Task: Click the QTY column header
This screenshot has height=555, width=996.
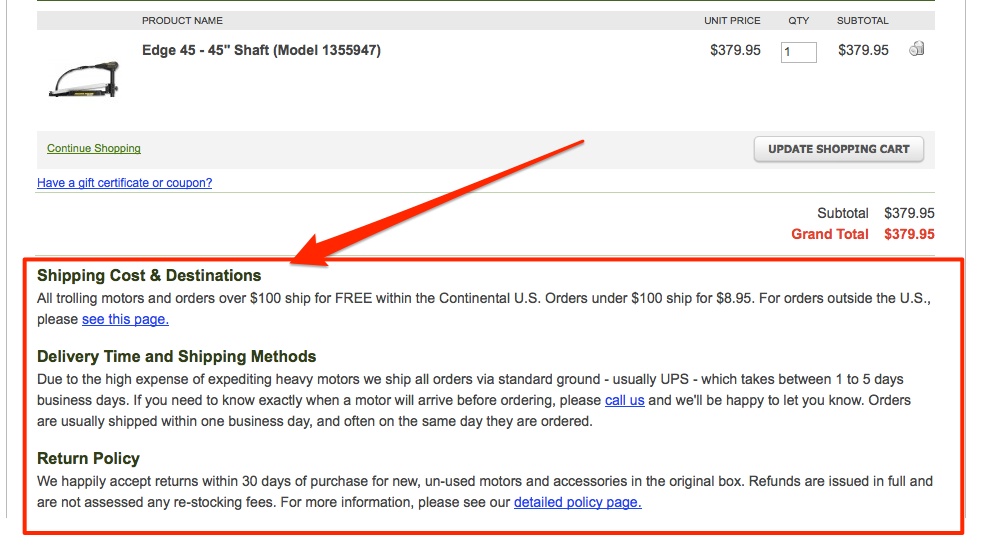Action: tap(798, 20)
